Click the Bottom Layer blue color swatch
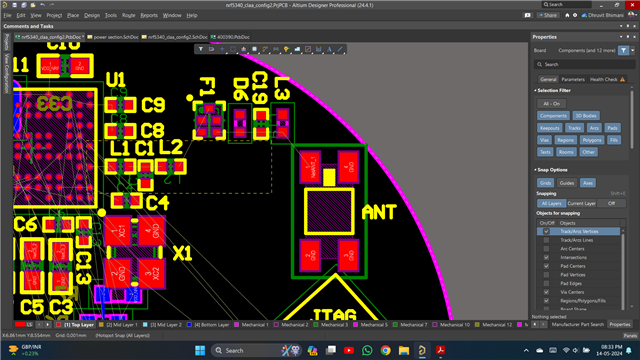Screen dimensions: 640x360 point(189,325)
